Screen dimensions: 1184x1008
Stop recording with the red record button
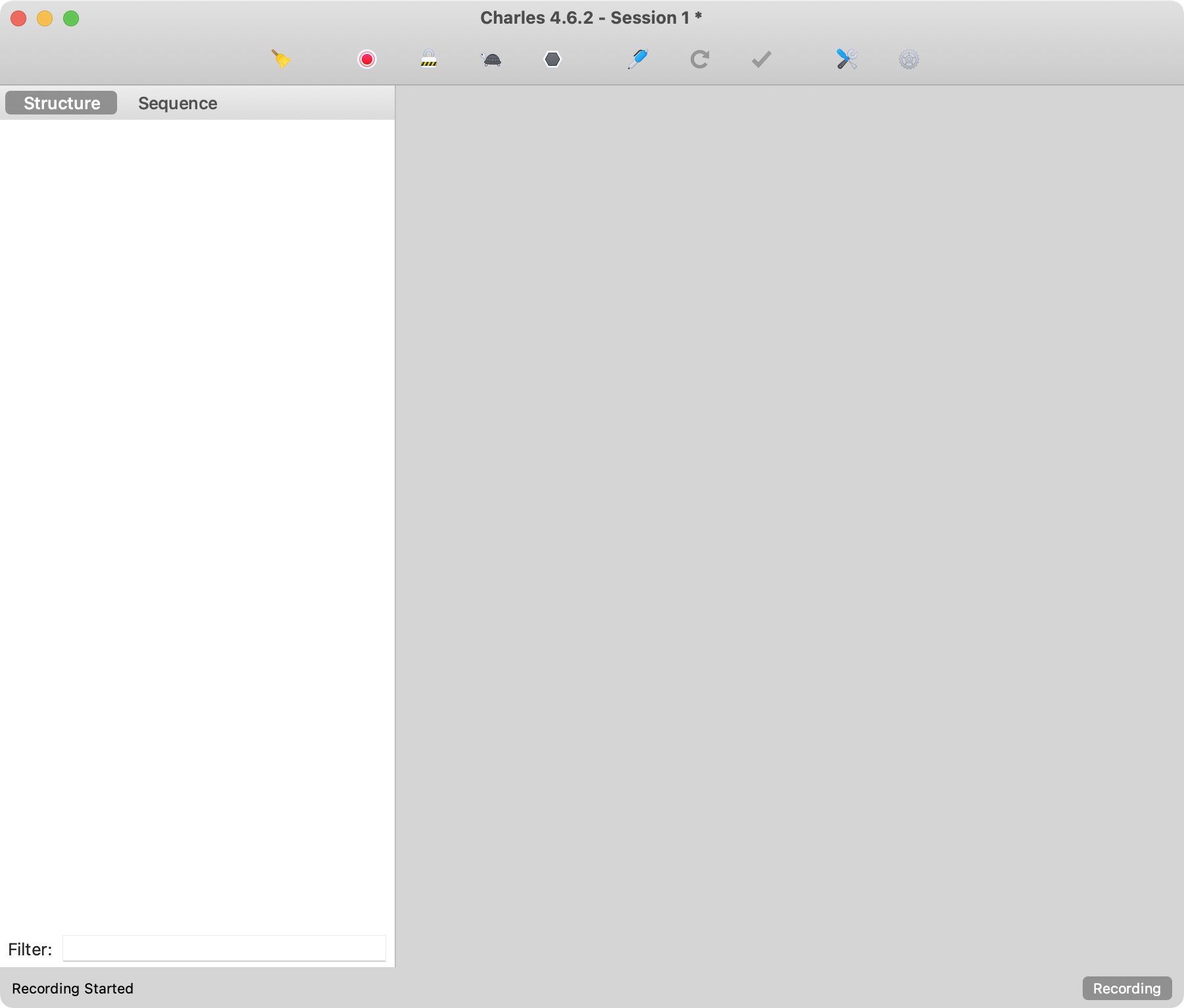click(367, 59)
